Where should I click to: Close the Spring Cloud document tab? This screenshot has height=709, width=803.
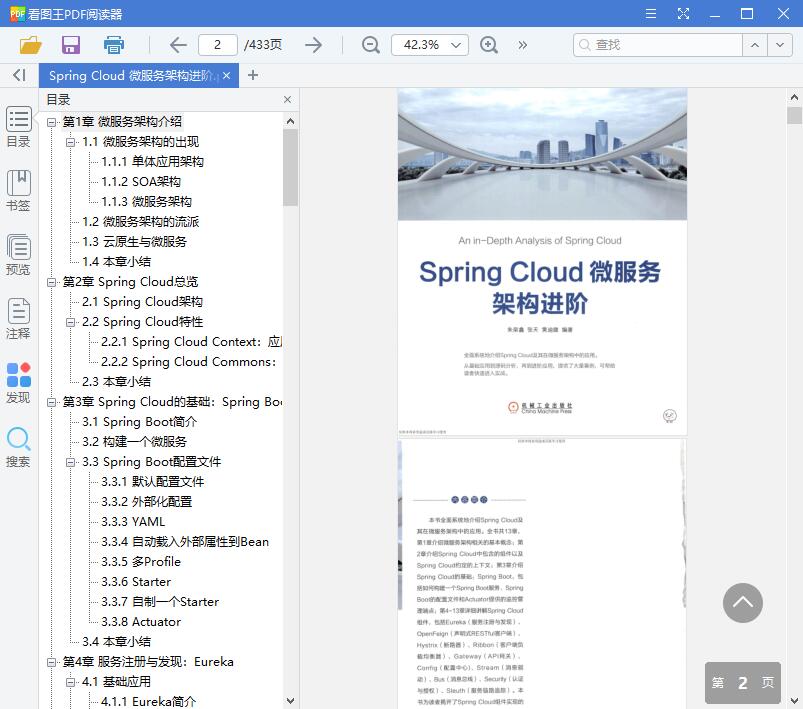point(226,75)
